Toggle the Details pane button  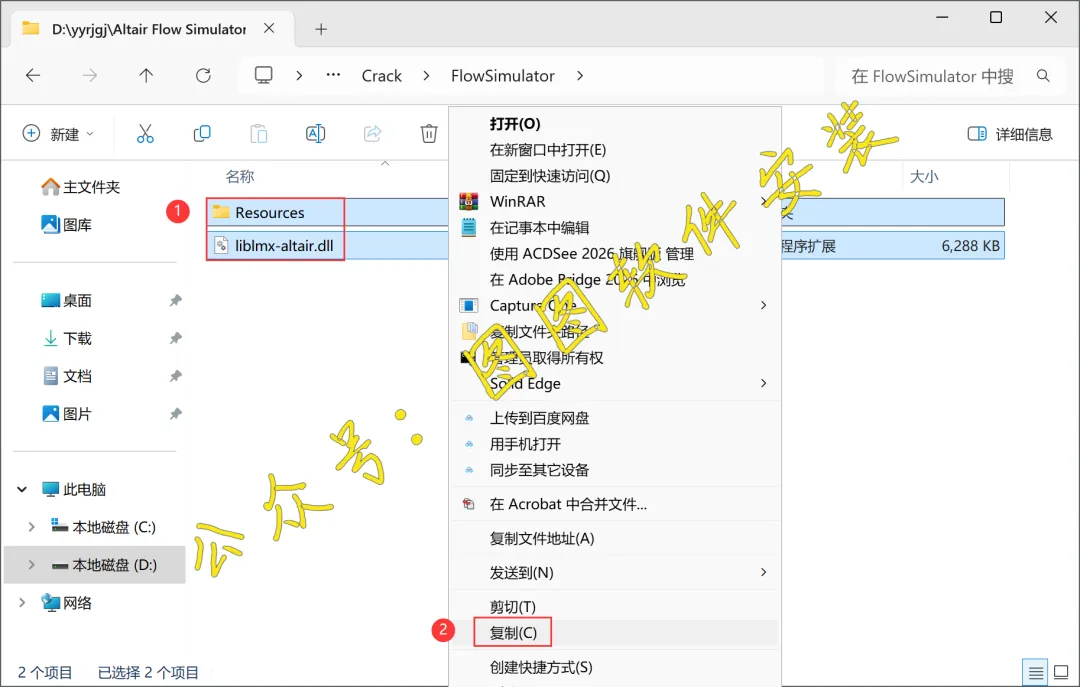coord(1010,134)
